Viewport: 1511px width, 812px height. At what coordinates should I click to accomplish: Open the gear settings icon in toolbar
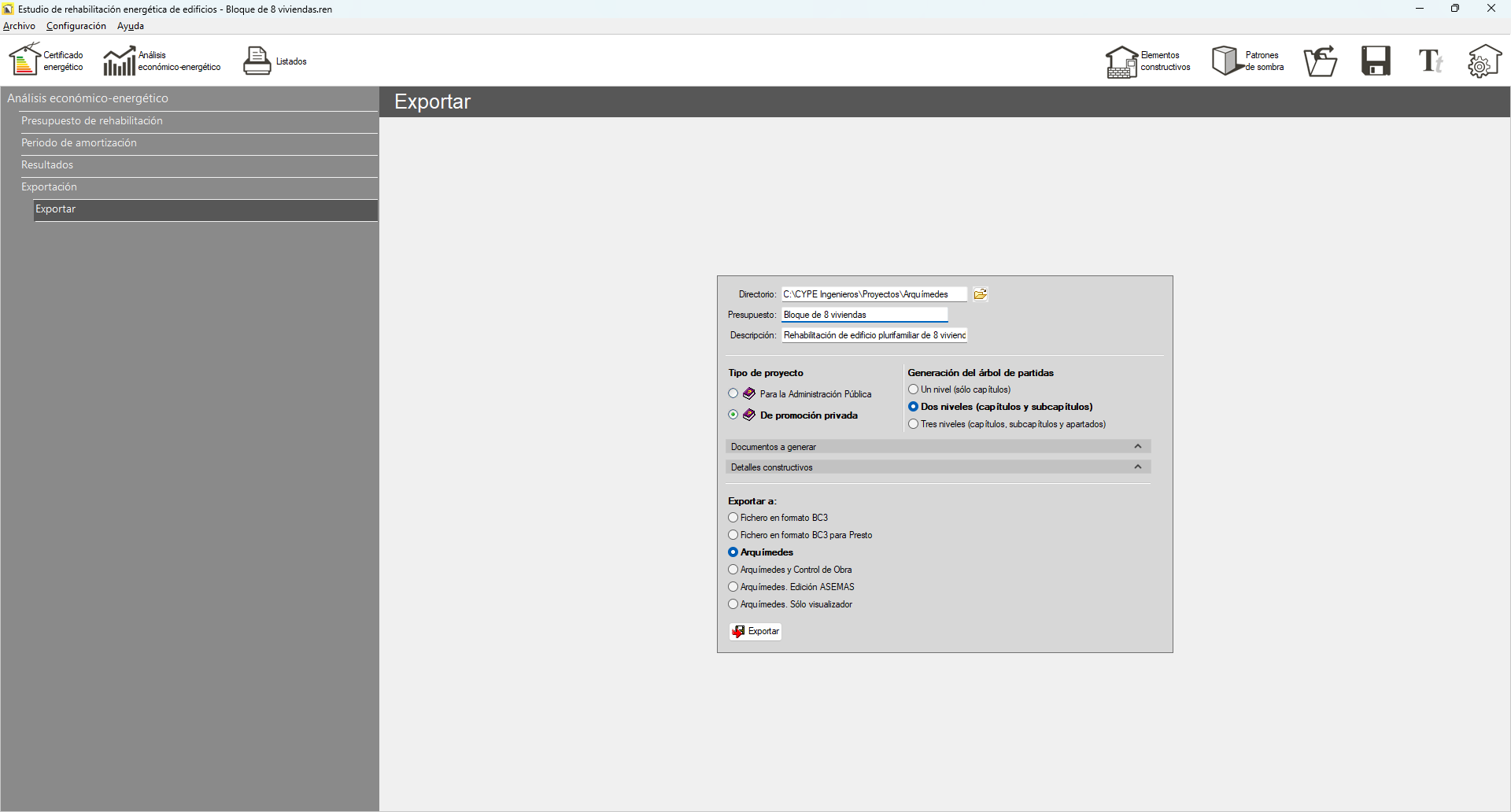pyautogui.click(x=1484, y=61)
